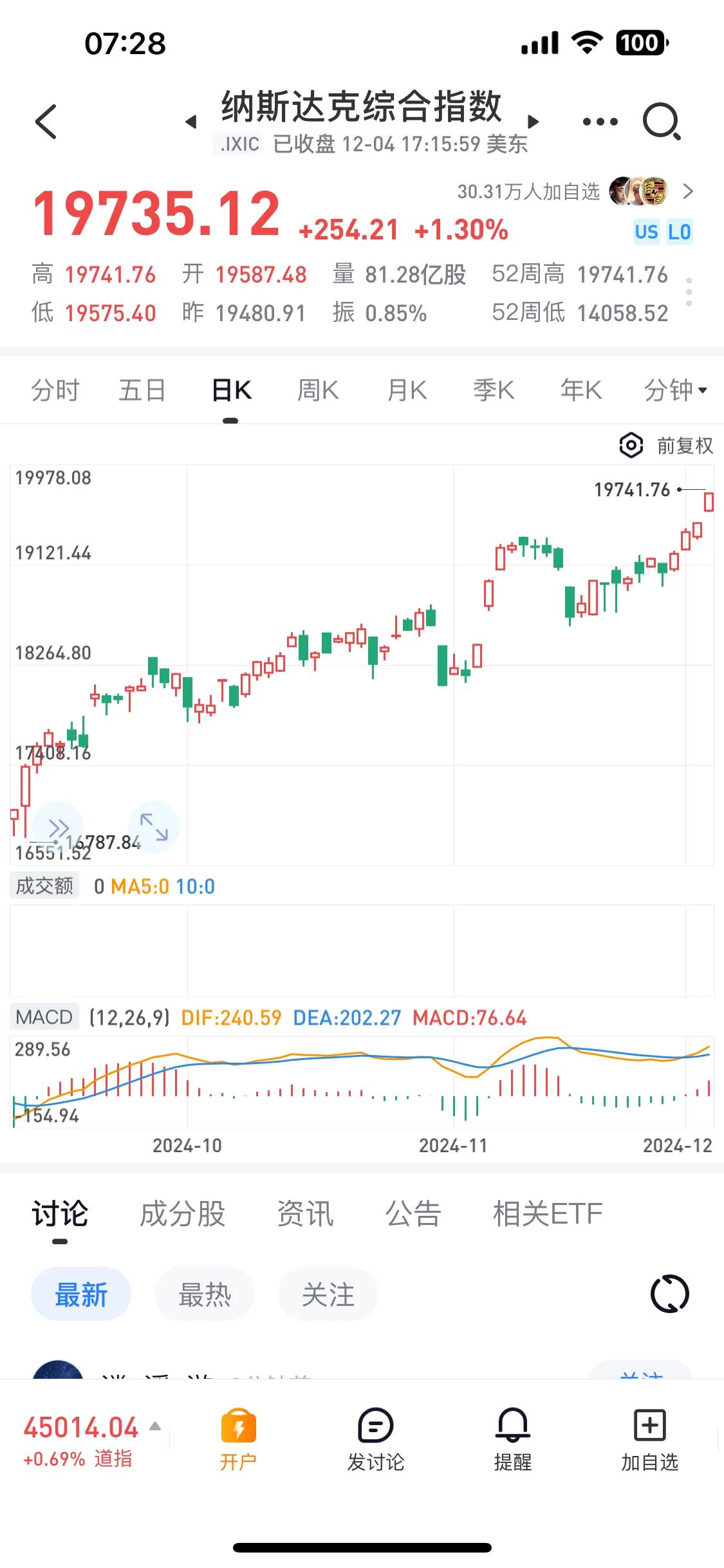Viewport: 724px width, 1568px height.
Task: Tap 发讨论 post discussion icon
Action: [376, 1440]
